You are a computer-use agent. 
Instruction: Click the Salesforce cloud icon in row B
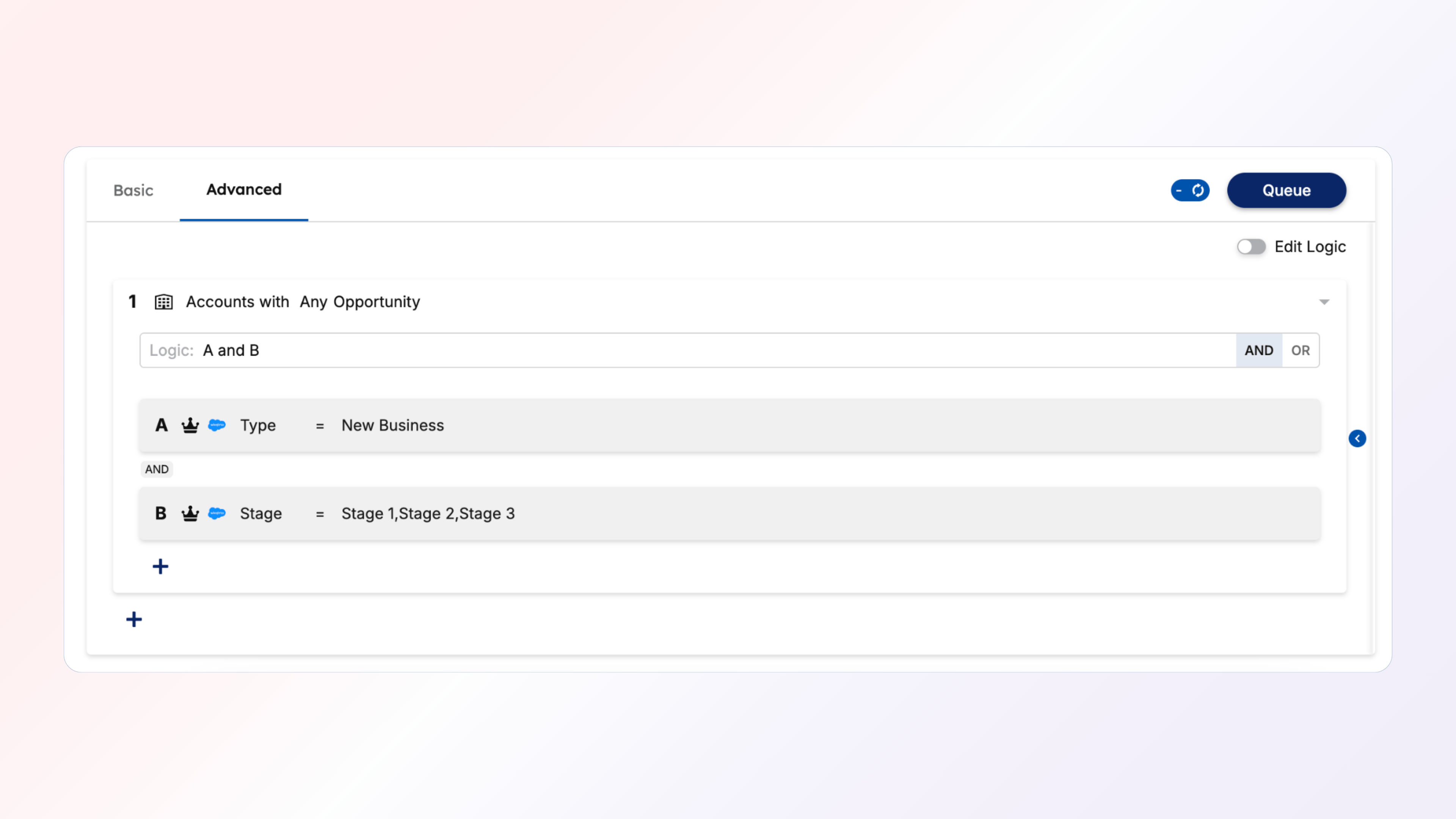tap(217, 513)
